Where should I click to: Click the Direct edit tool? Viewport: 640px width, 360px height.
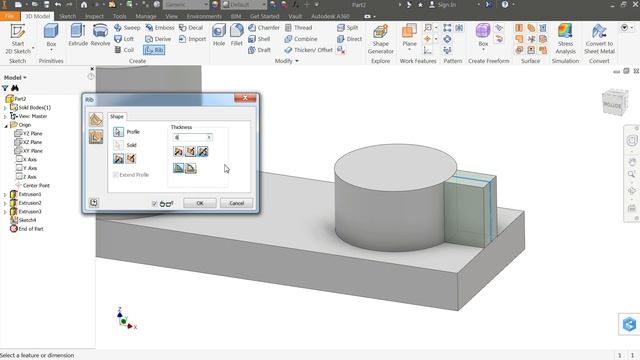pyautogui.click(x=349, y=39)
